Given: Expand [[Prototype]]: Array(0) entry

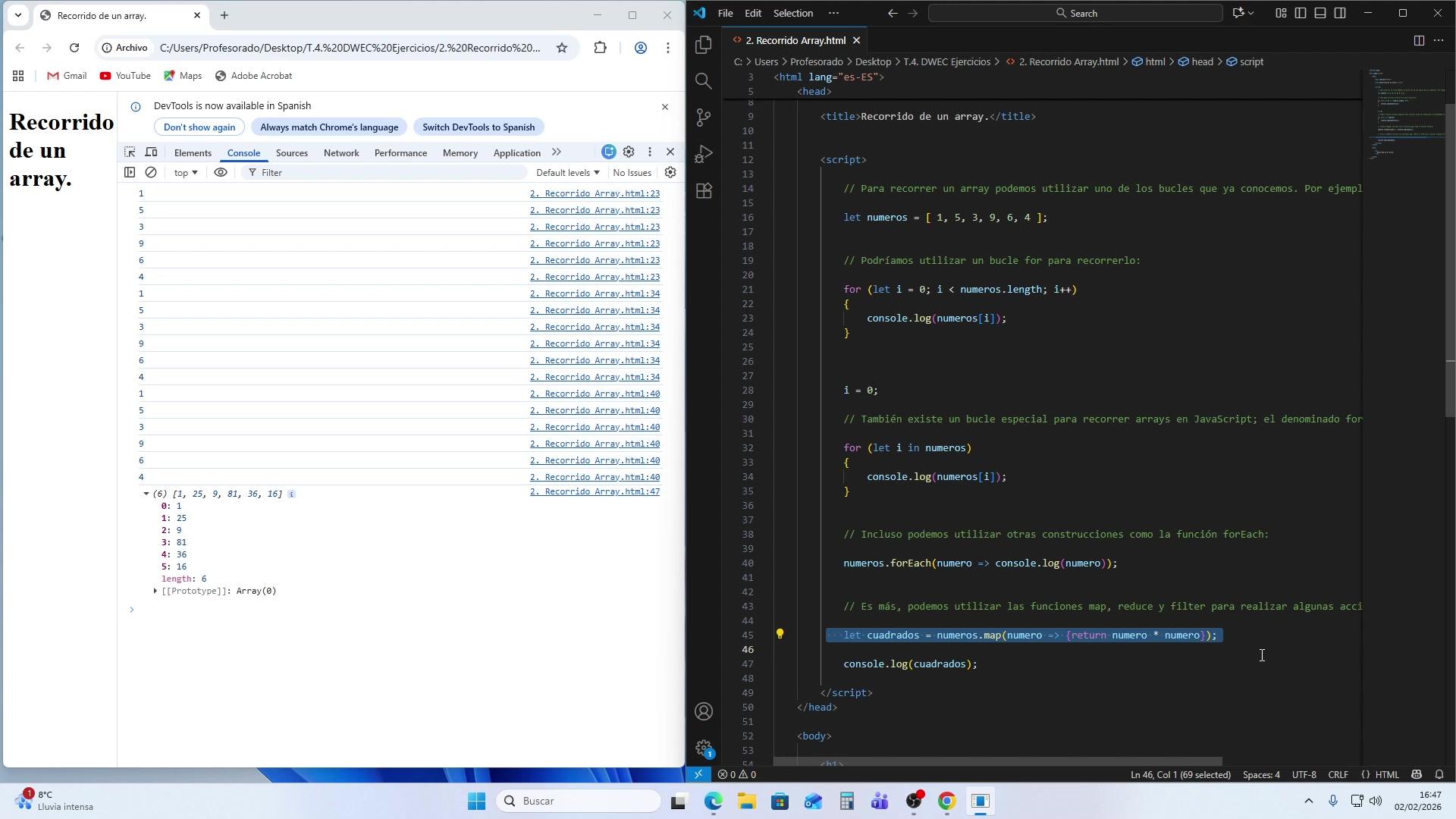Looking at the screenshot, I should coord(155,591).
